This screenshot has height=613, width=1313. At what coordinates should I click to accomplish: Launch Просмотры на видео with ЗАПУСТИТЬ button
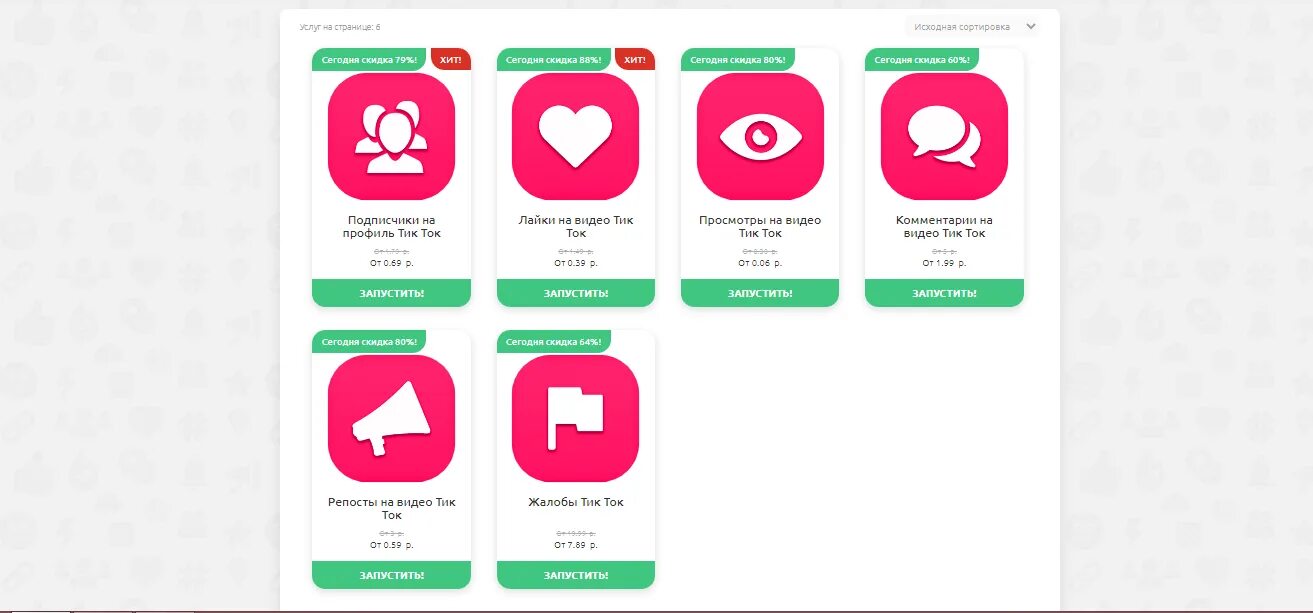tap(760, 293)
